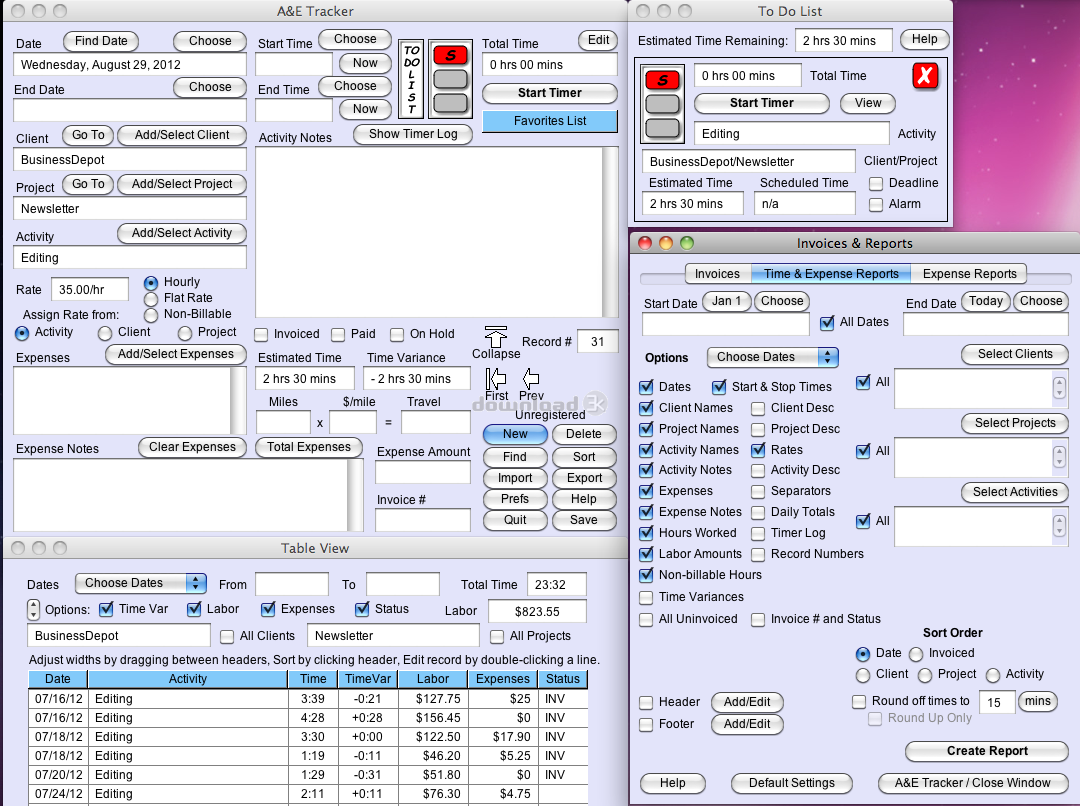The width and height of the screenshot is (1080, 806).
Task: Go to Prev record arrow icon
Action: click(531, 378)
